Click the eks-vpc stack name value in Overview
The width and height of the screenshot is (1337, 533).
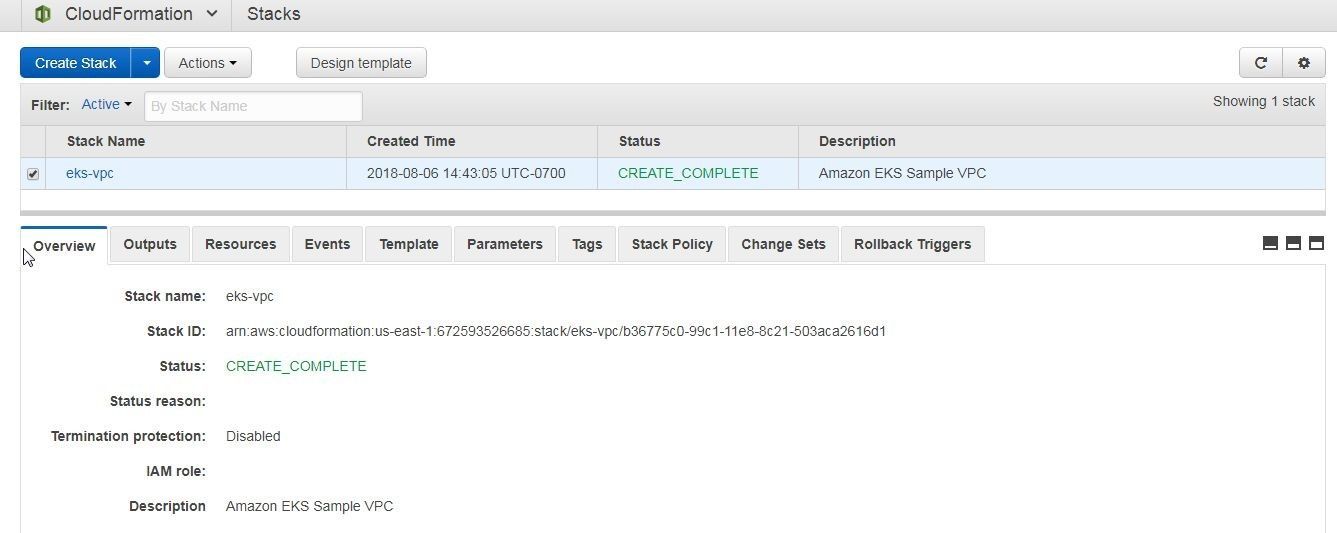tap(250, 296)
